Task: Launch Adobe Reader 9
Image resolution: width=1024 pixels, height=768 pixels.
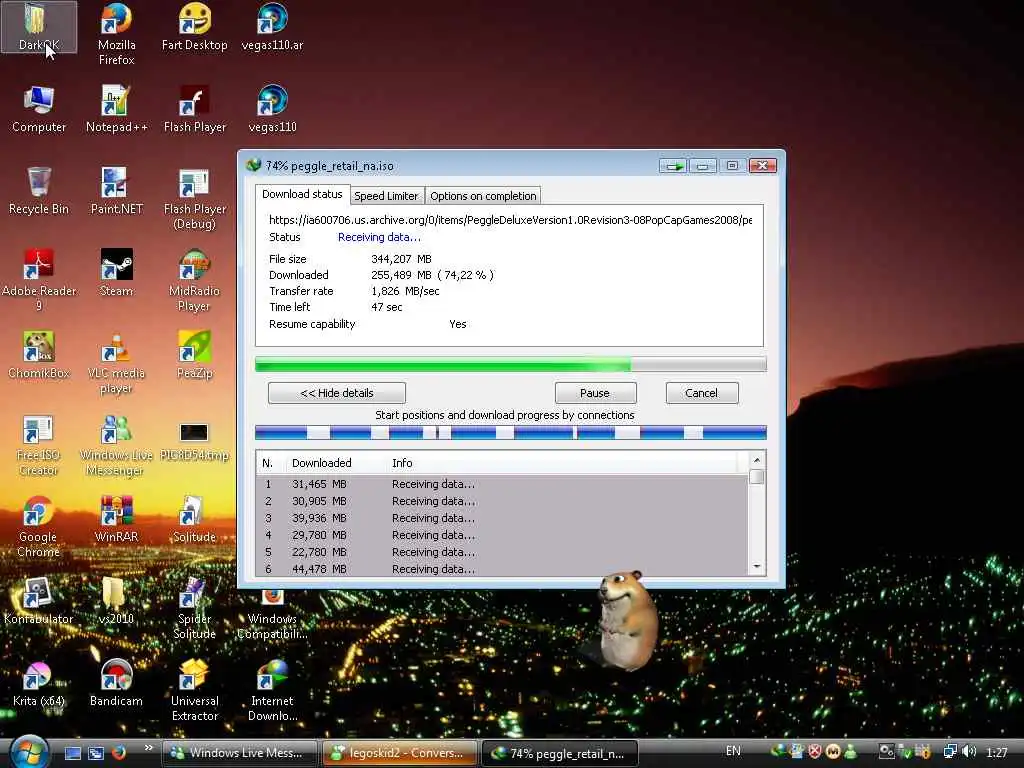Action: pos(39,280)
